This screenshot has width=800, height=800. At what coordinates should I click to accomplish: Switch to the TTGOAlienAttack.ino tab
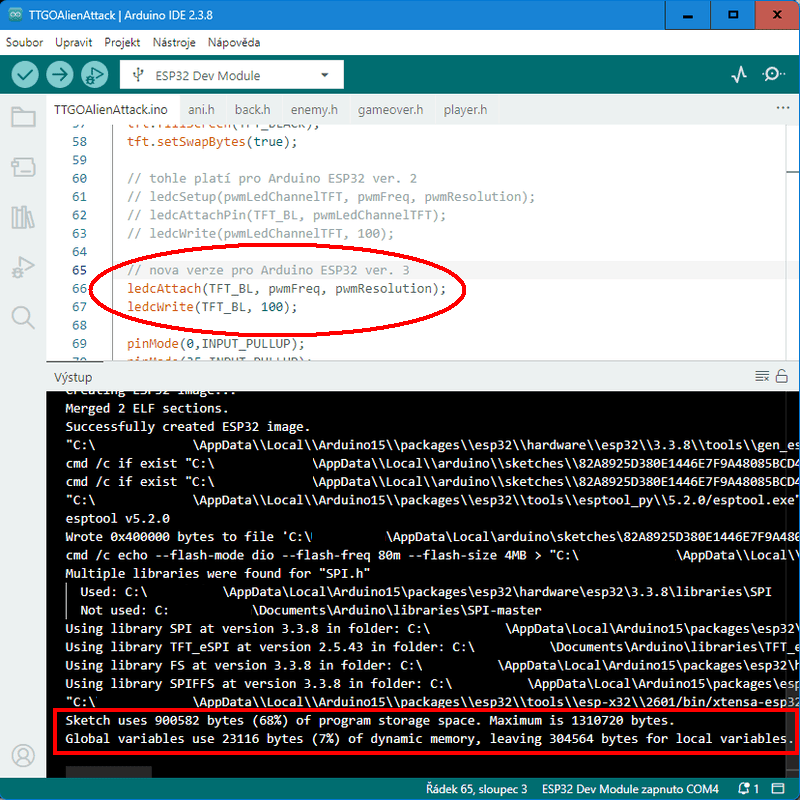coord(111,110)
